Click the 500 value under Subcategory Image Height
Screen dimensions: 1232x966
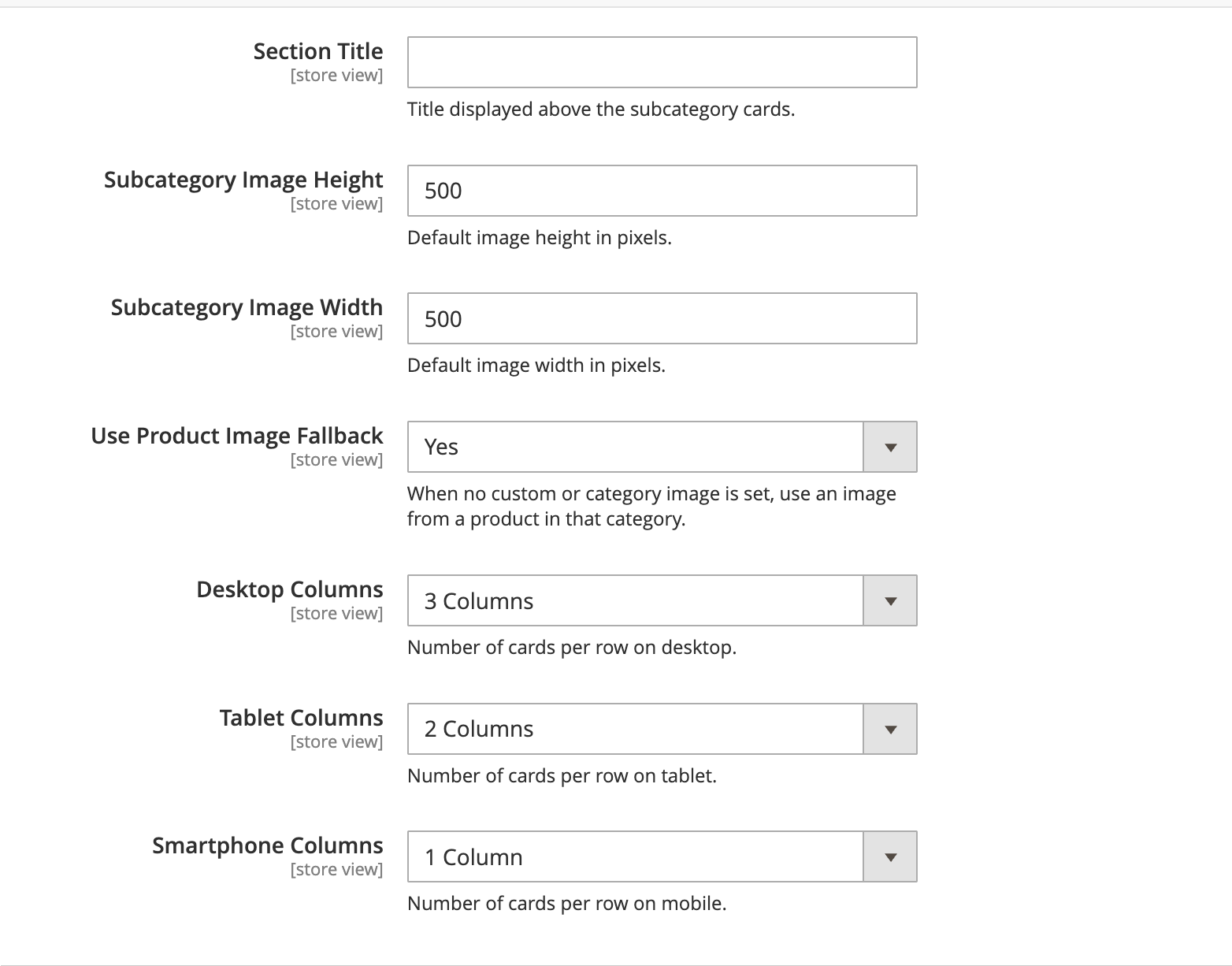click(442, 191)
